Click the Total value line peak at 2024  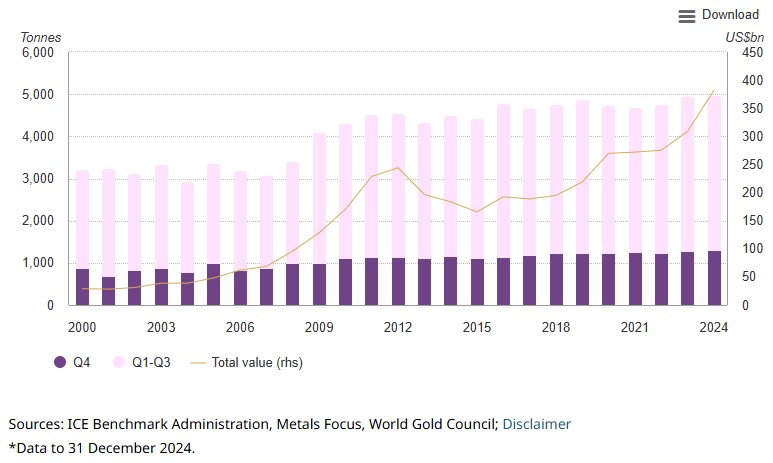(x=714, y=91)
